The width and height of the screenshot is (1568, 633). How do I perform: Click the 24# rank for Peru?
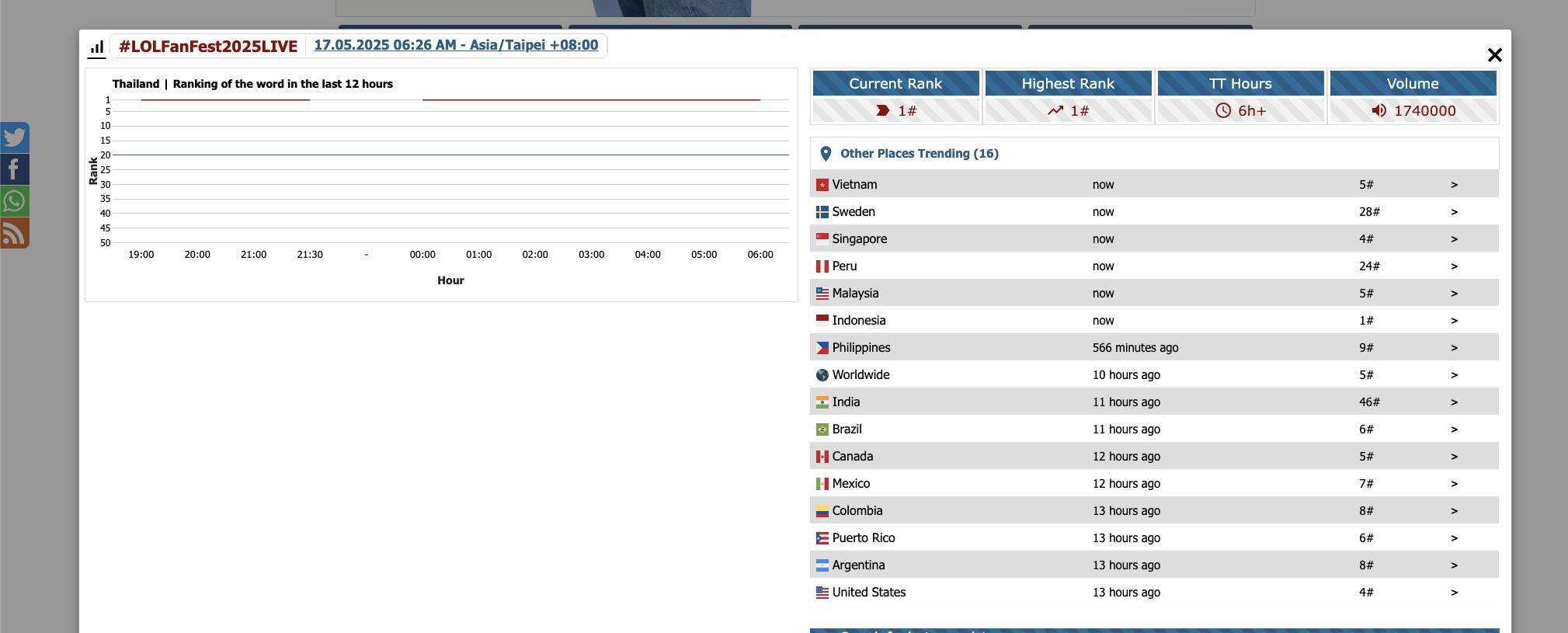[x=1369, y=266]
